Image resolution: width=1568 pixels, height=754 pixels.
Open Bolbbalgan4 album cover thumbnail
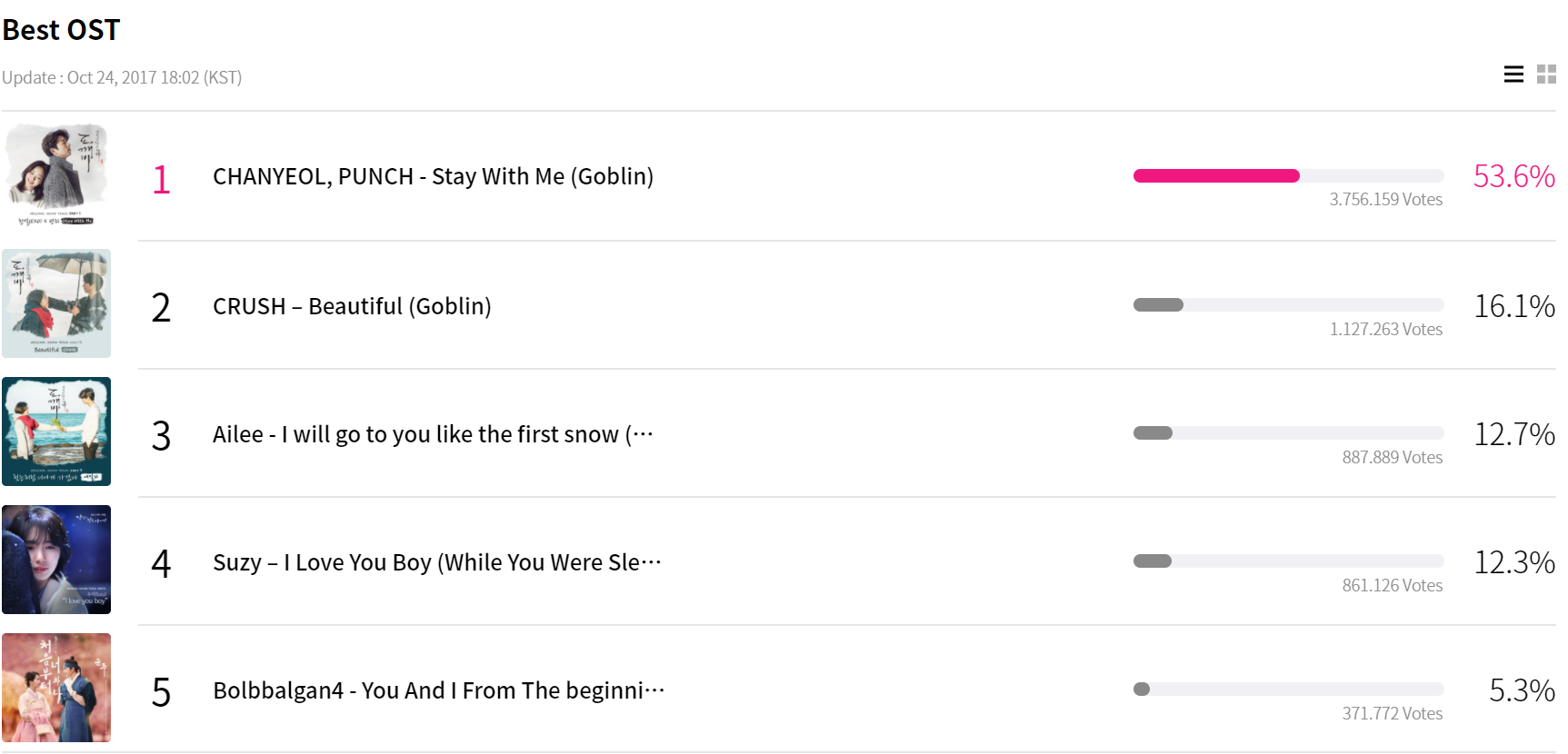(x=56, y=688)
